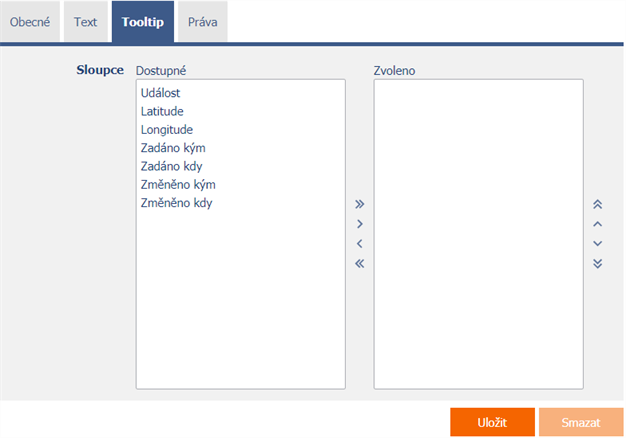Move item down one position
Viewport: 626px width, 438px height.
(x=597, y=244)
